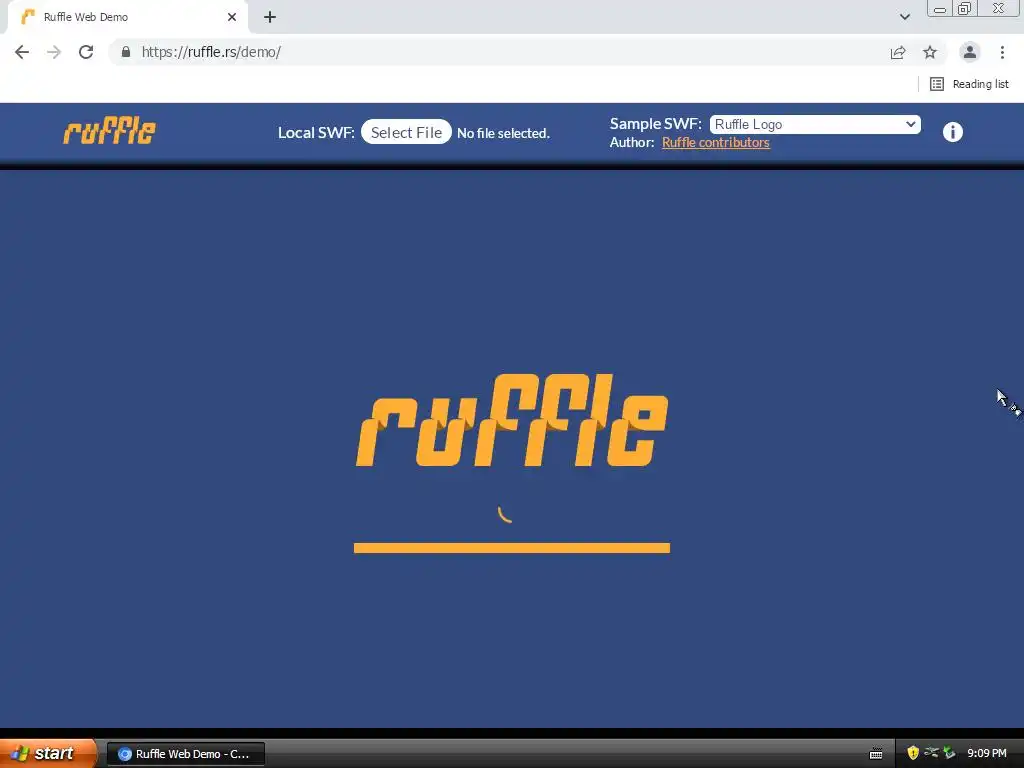Open the Chrome three-dot menu
The height and width of the screenshot is (768, 1024).
click(x=1002, y=52)
